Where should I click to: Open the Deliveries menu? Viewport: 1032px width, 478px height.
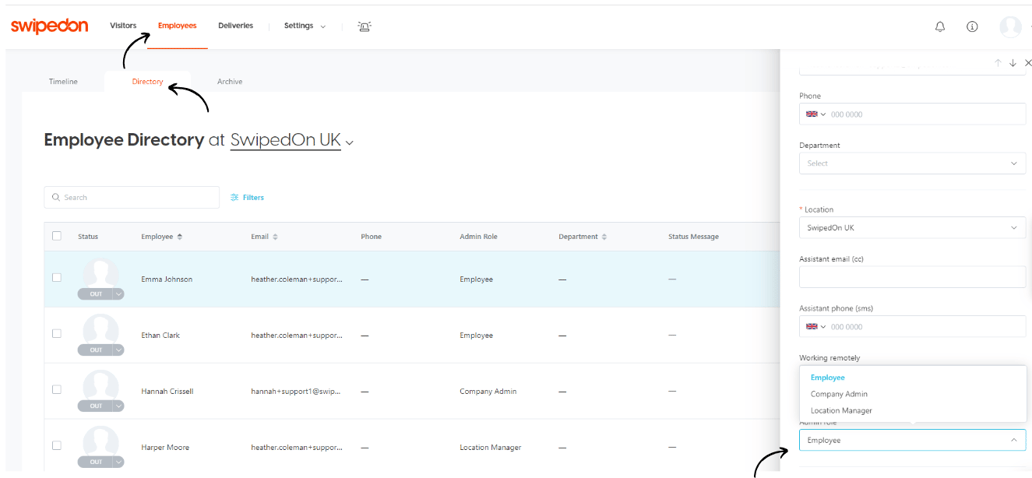[x=235, y=26]
